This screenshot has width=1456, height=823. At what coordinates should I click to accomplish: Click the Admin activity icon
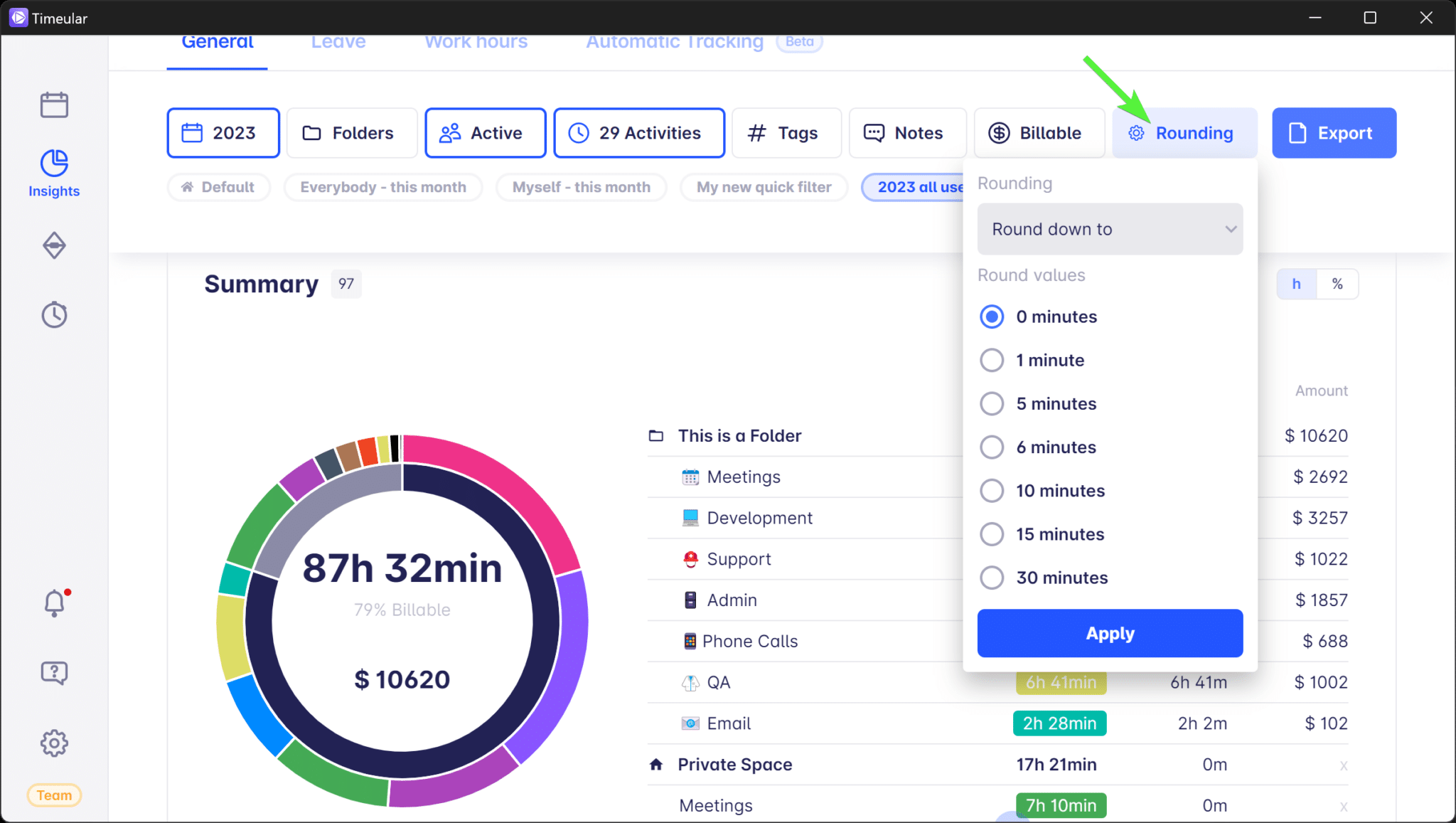(690, 600)
